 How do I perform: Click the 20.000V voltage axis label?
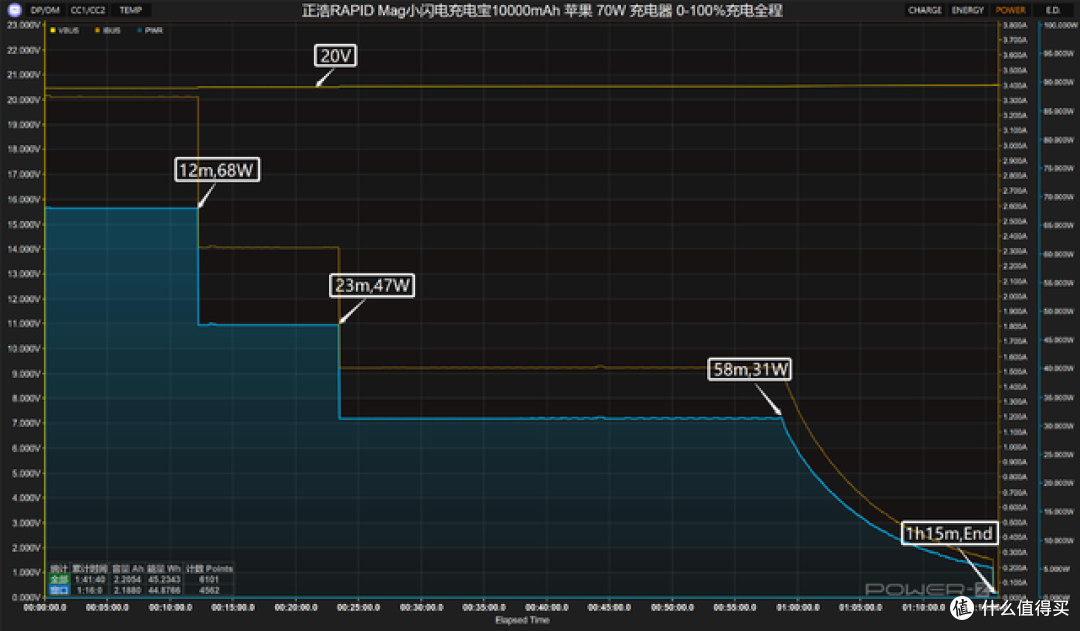coord(24,100)
